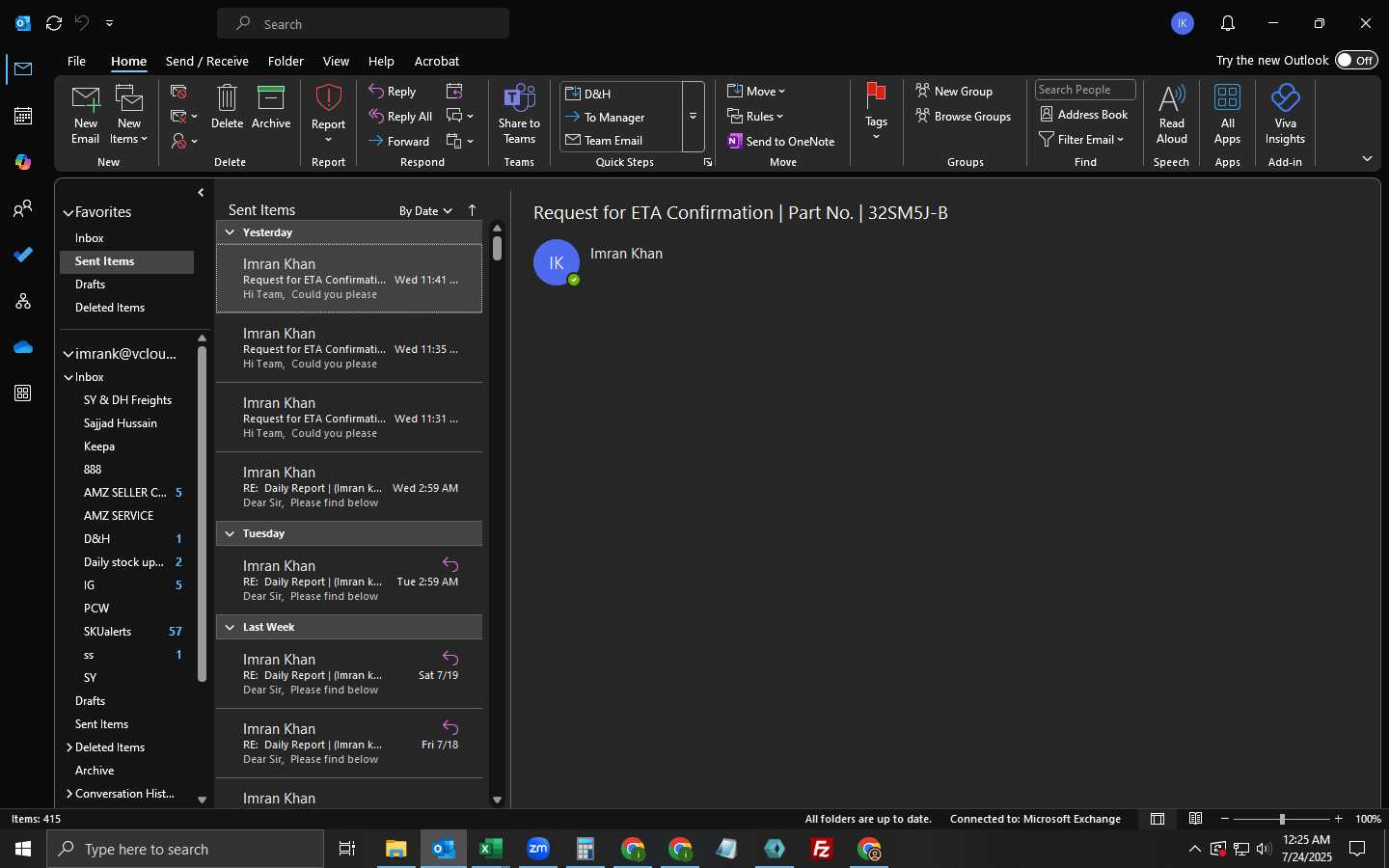Collapse the Yesterday group

[230, 232]
